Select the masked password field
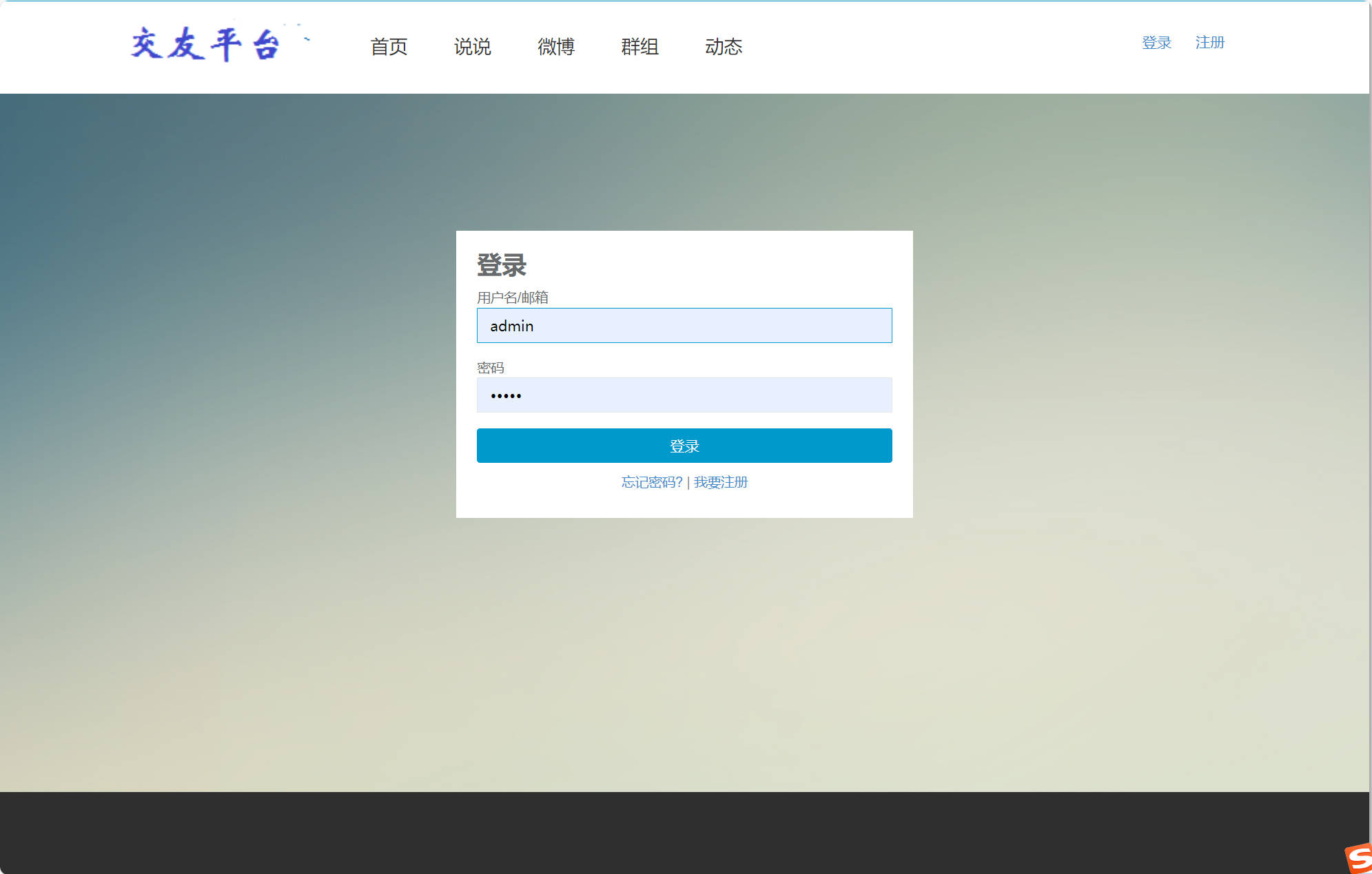This screenshot has width=1372, height=874. 684,395
